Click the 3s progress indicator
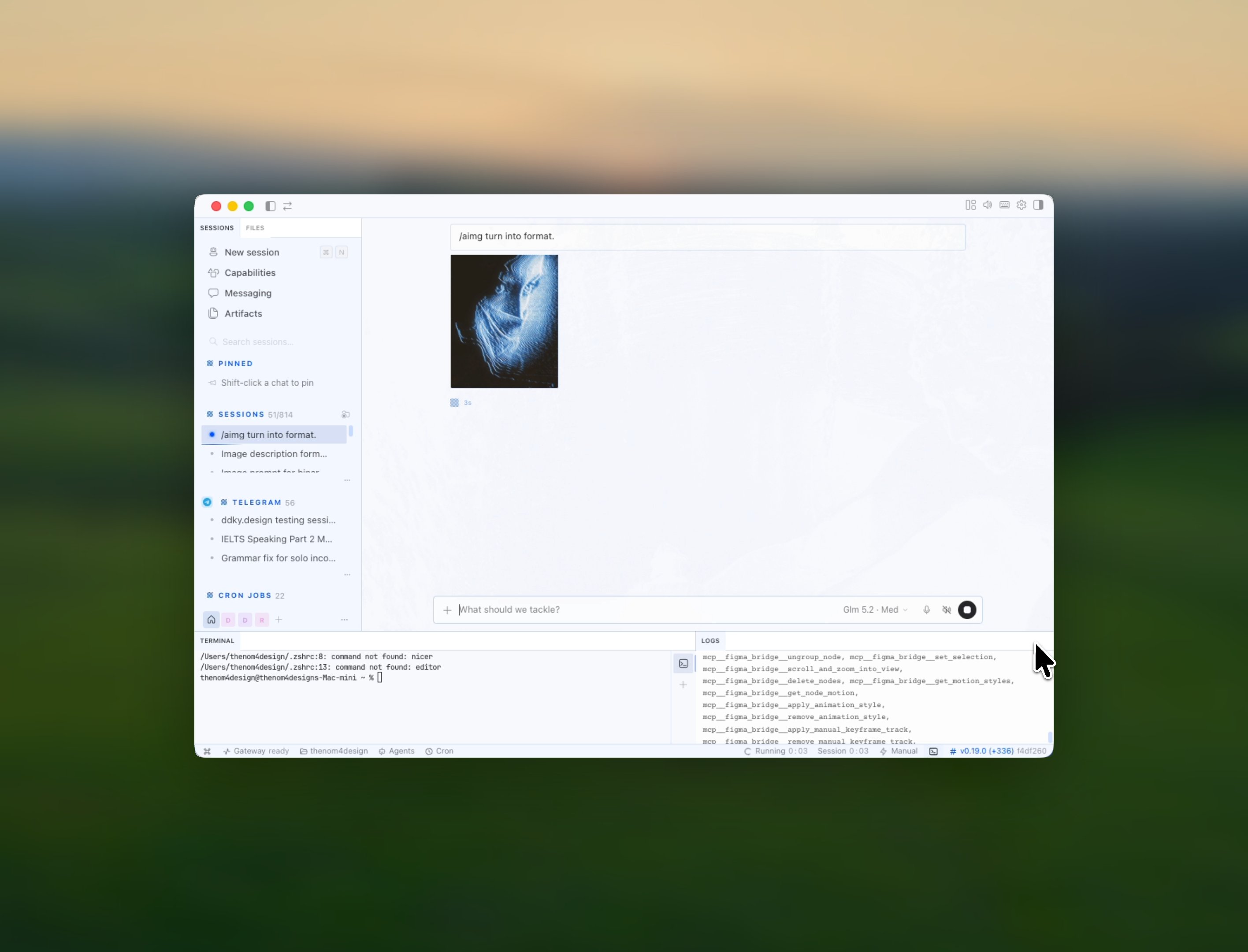1248x952 pixels. tap(461, 403)
